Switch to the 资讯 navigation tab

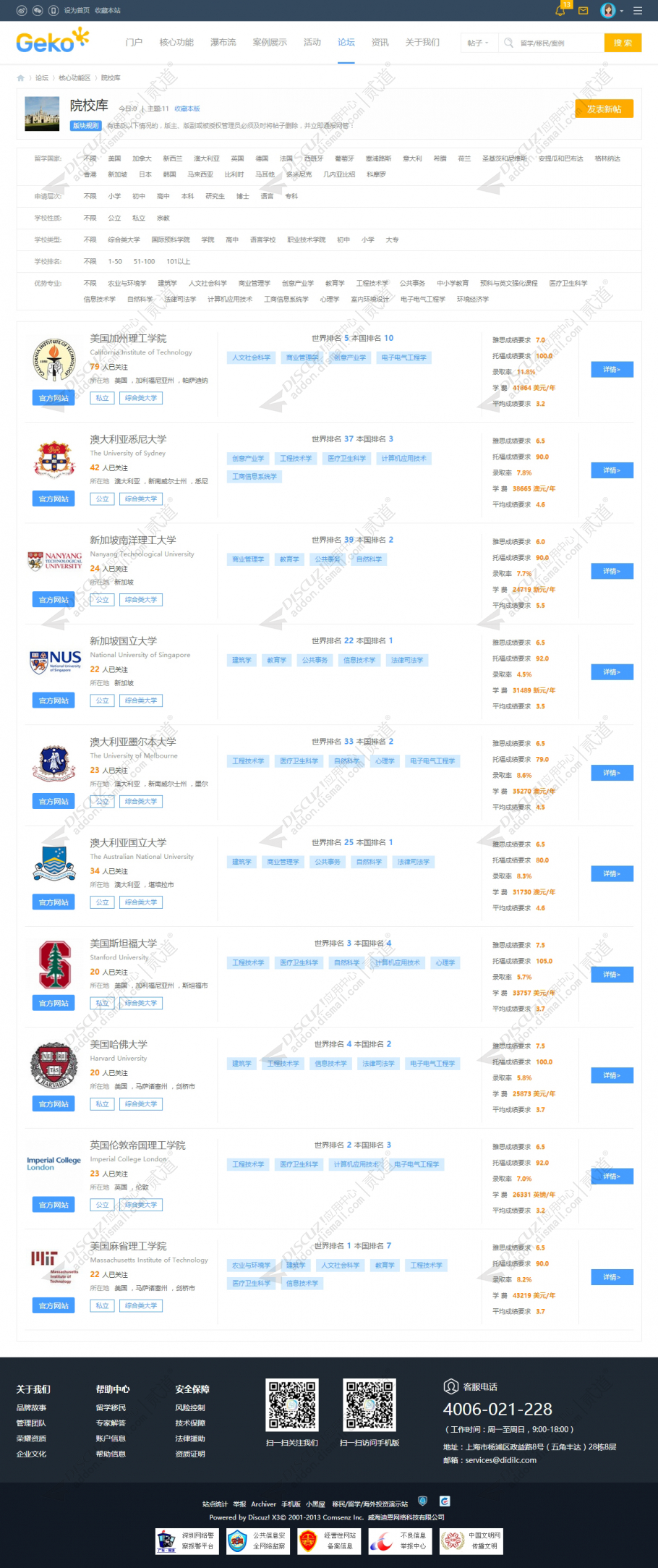[380, 42]
